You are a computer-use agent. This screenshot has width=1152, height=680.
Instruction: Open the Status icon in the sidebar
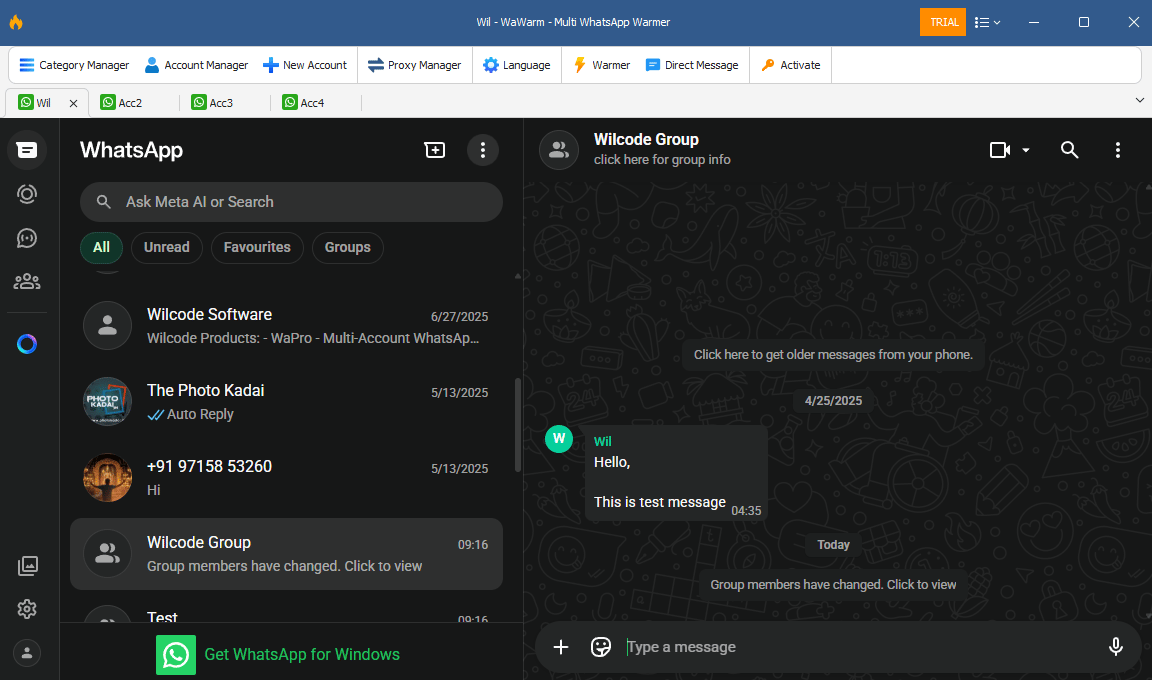tap(27, 194)
